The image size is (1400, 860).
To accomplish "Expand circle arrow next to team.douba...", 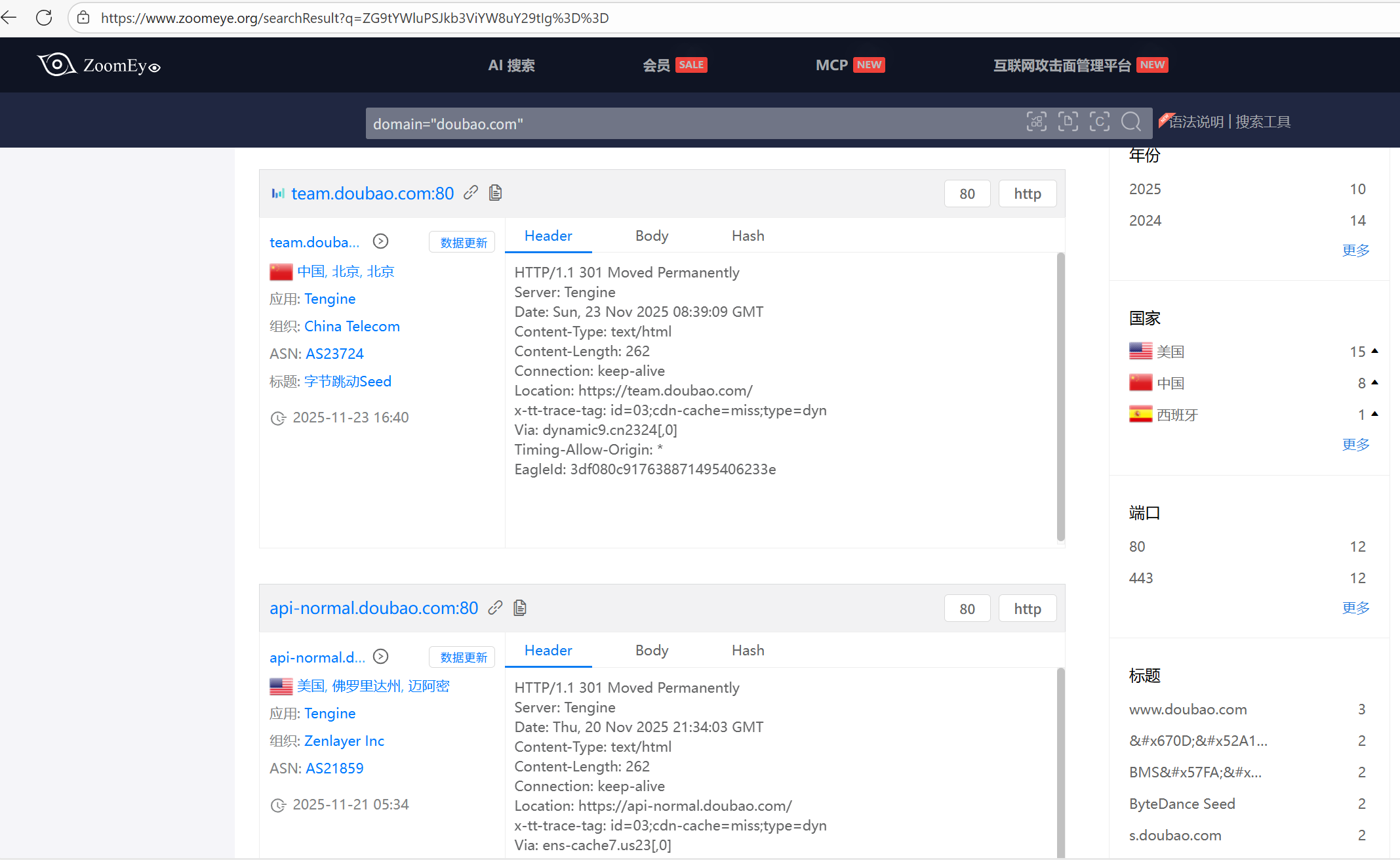I will 380,241.
